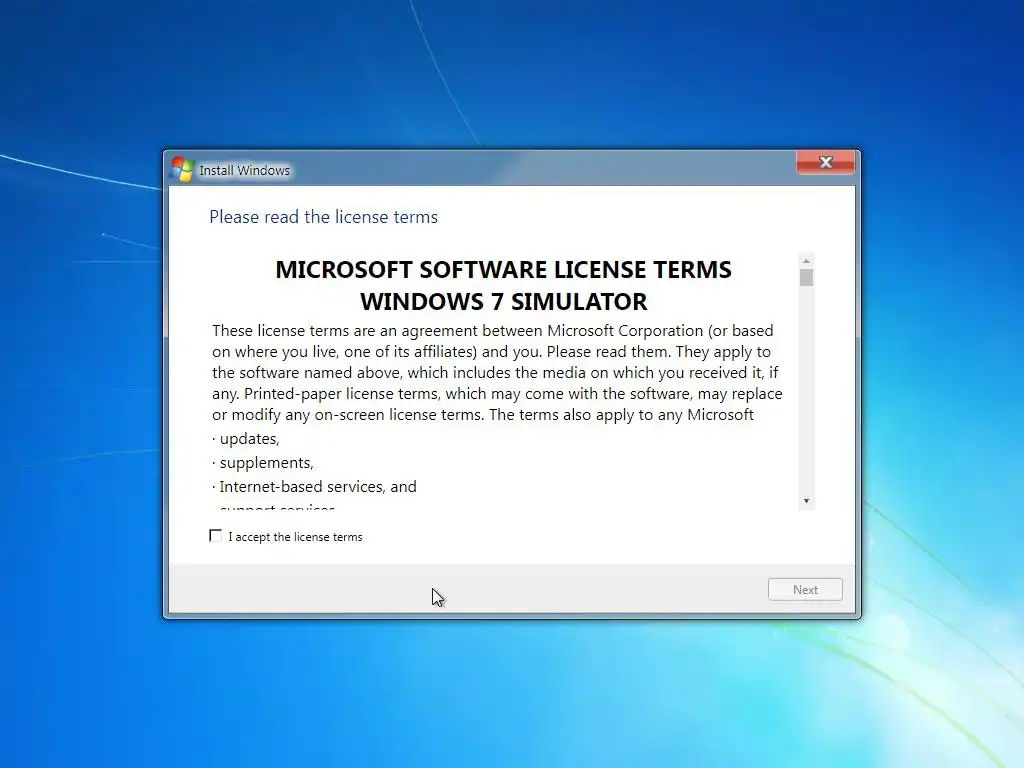Screen dimensions: 1024x768
Task: Click the Next button
Action: pos(805,589)
